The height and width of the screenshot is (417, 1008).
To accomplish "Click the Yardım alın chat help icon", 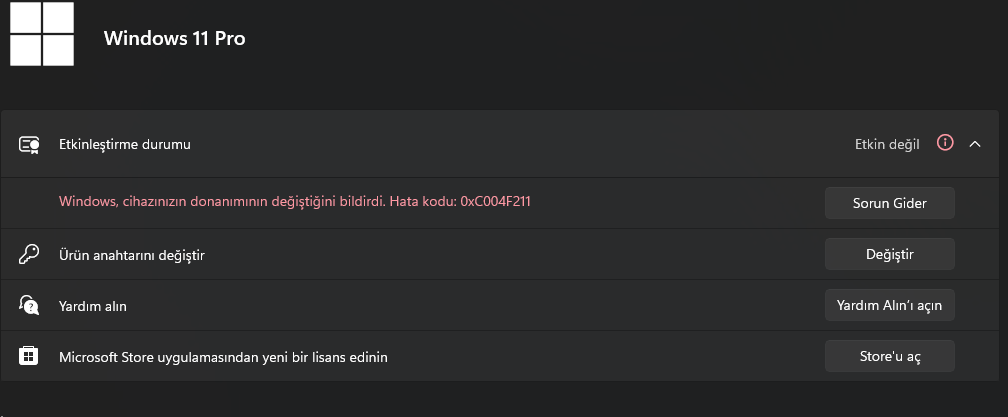I will click(x=29, y=305).
